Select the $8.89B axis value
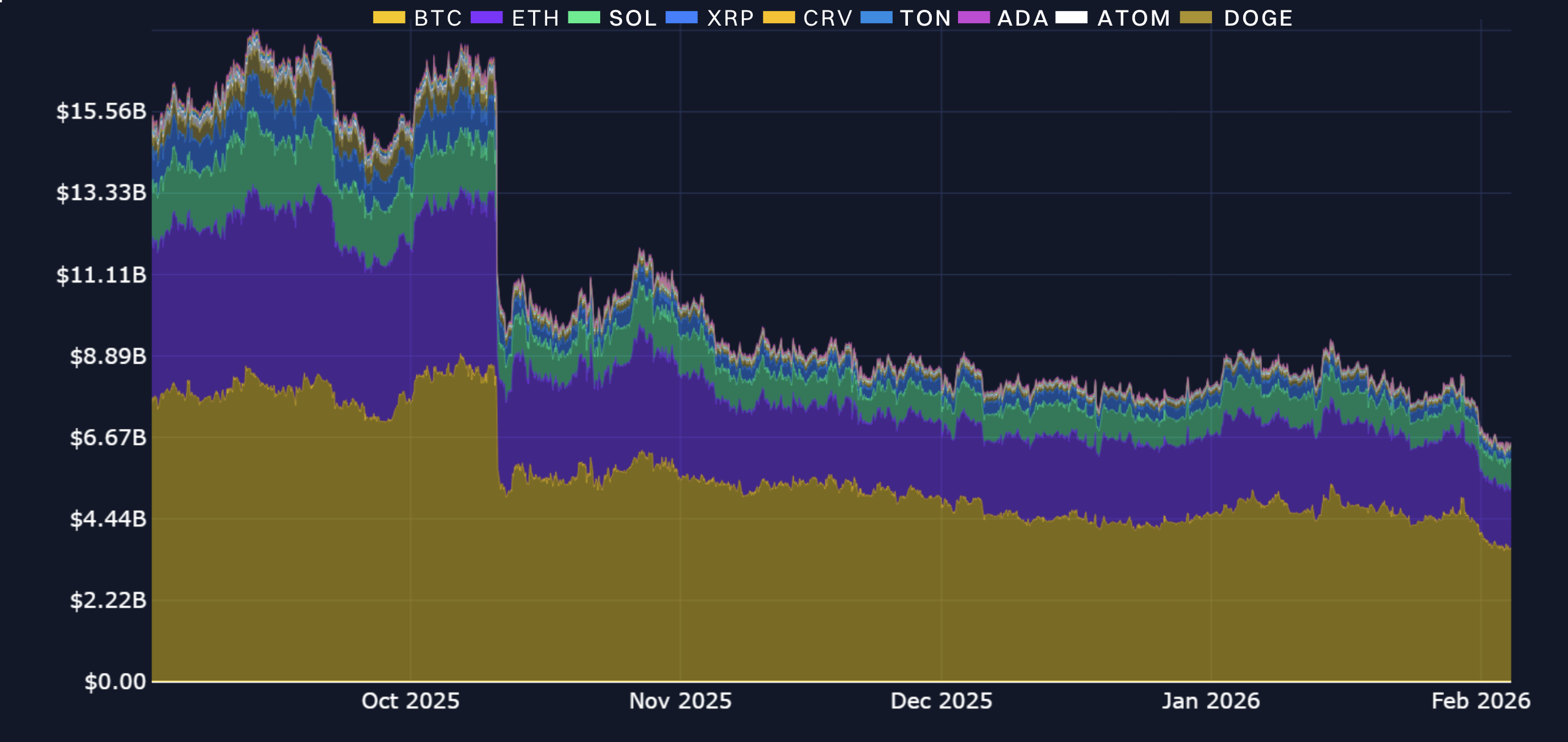Image resolution: width=1568 pixels, height=742 pixels. point(108,356)
